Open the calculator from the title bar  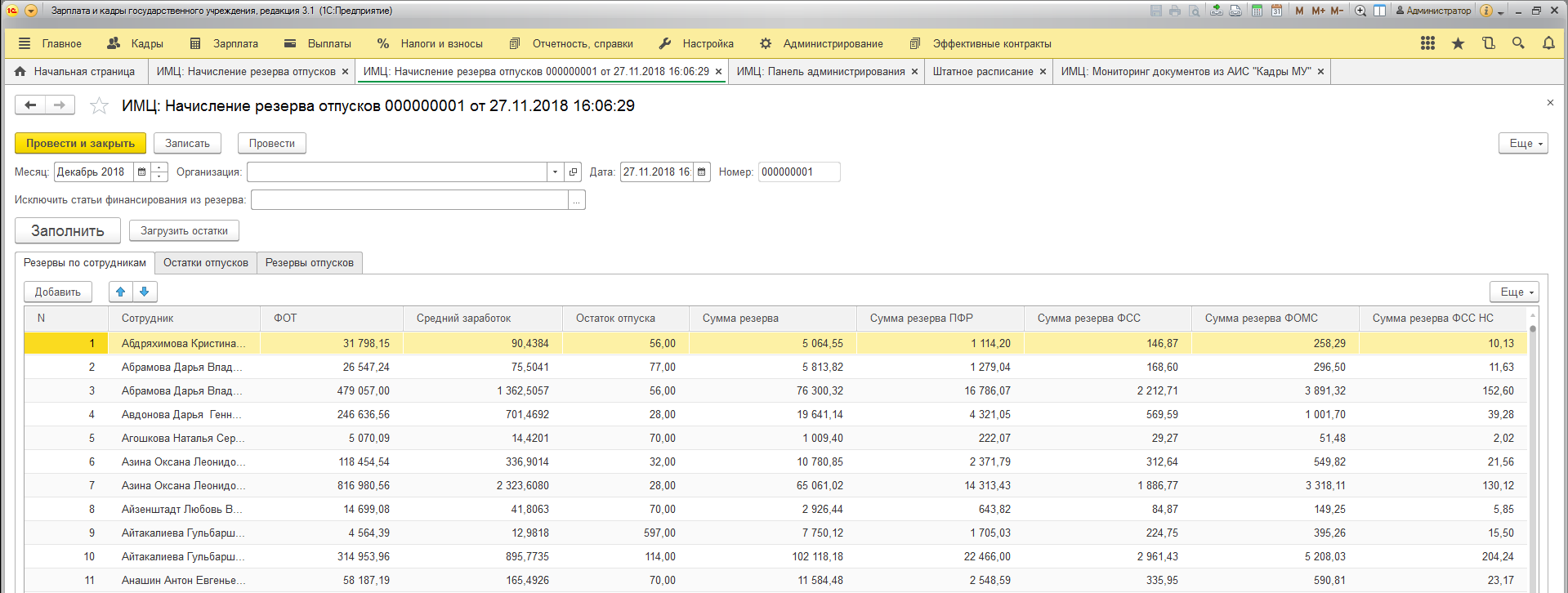pos(1257,11)
